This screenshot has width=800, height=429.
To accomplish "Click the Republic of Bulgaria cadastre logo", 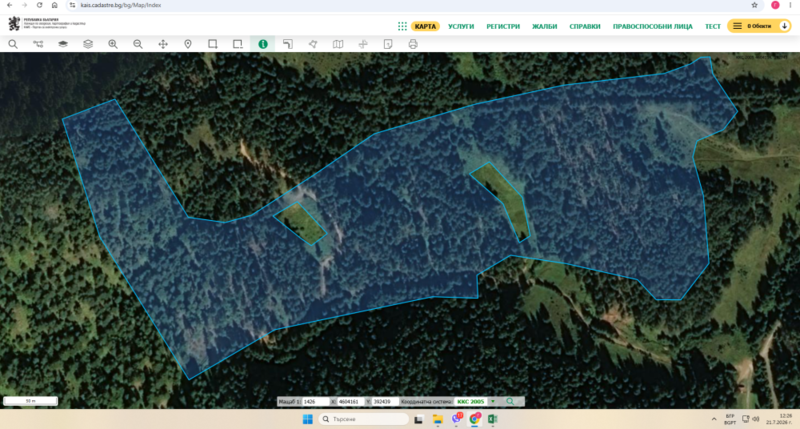I will click(47, 23).
